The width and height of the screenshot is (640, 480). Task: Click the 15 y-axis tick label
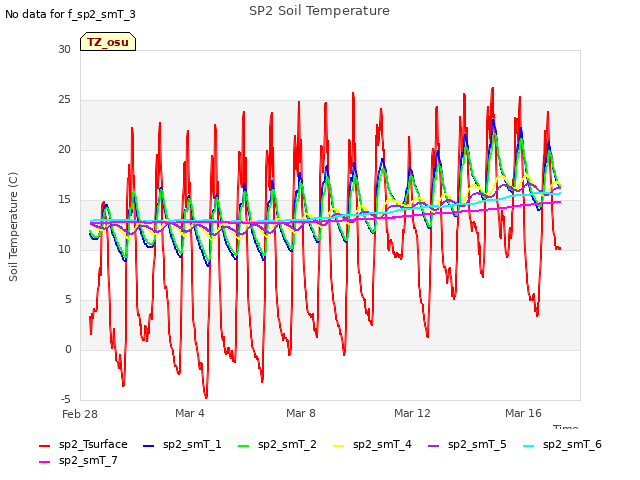(64, 200)
